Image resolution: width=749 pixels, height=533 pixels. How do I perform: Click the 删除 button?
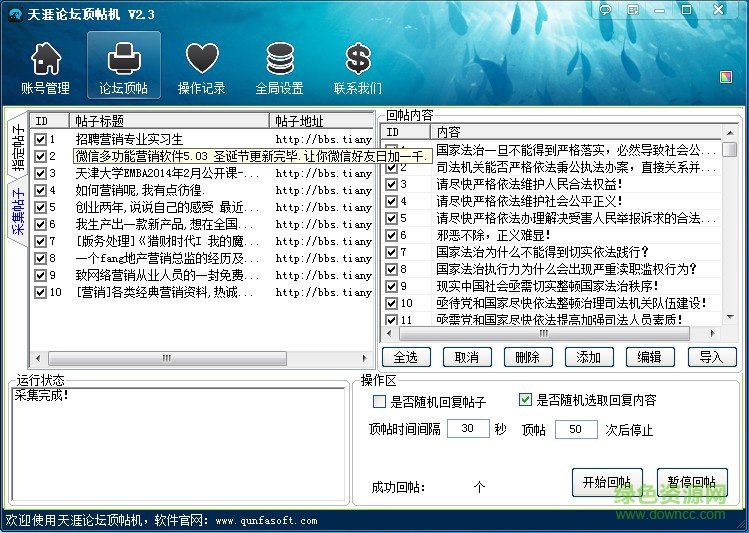click(528, 357)
